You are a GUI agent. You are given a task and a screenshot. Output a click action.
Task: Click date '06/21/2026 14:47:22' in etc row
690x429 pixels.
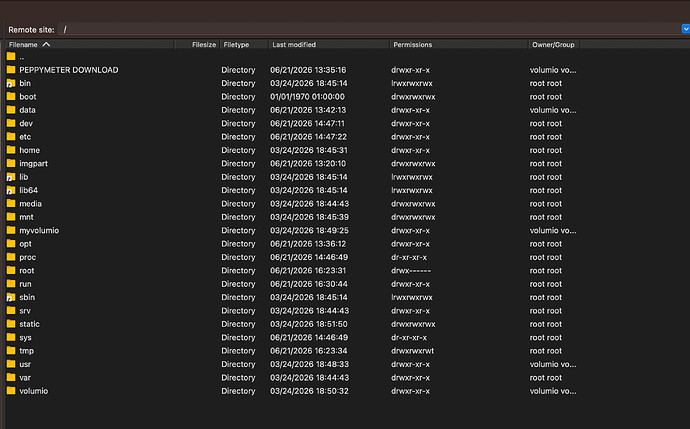click(308, 137)
